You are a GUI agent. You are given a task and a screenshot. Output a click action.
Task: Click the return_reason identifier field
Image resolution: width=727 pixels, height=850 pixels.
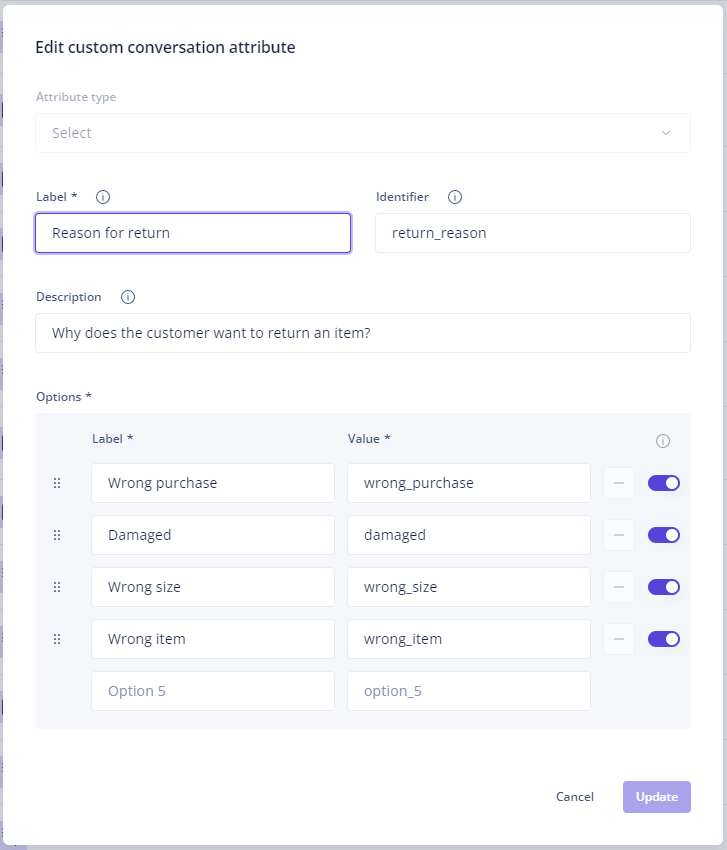tap(533, 233)
